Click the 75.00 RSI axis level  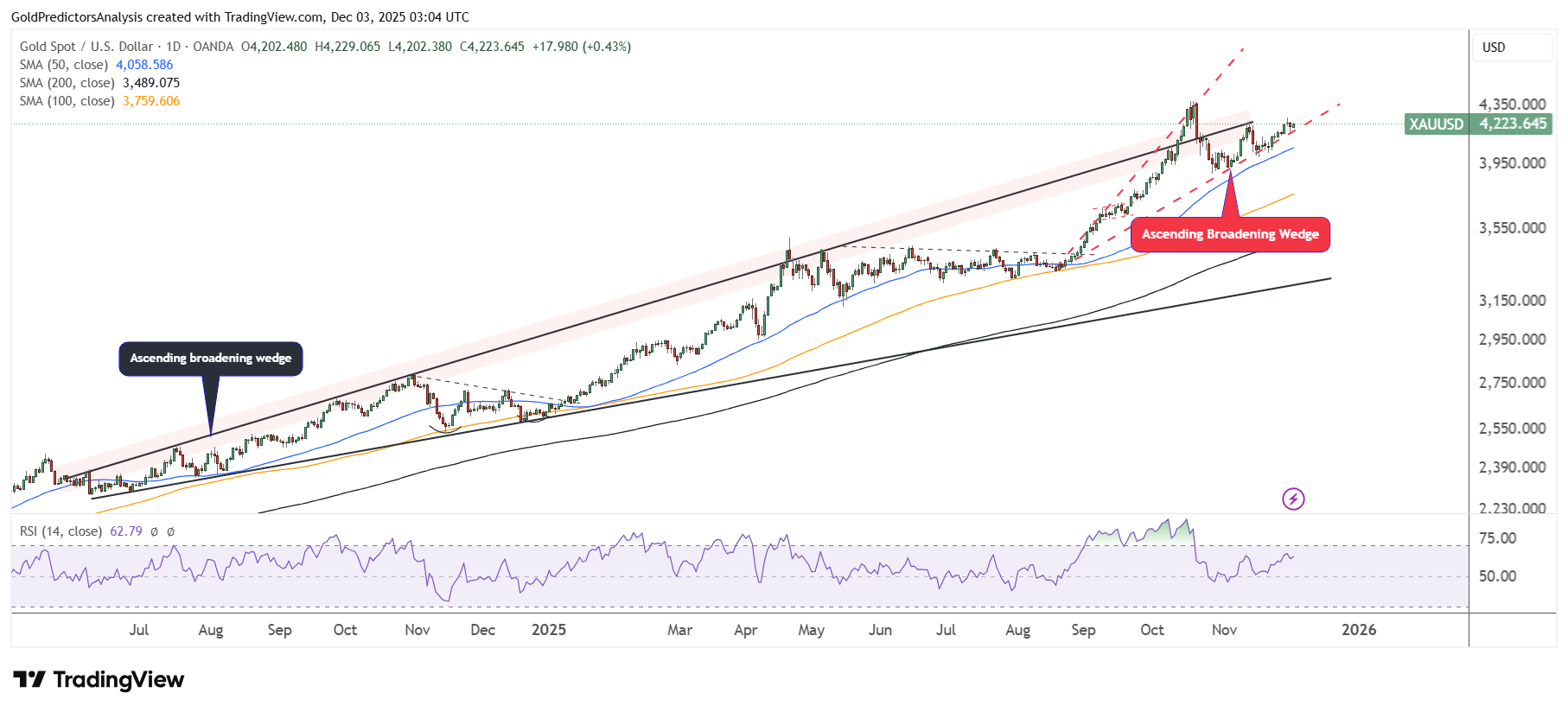click(x=1497, y=538)
